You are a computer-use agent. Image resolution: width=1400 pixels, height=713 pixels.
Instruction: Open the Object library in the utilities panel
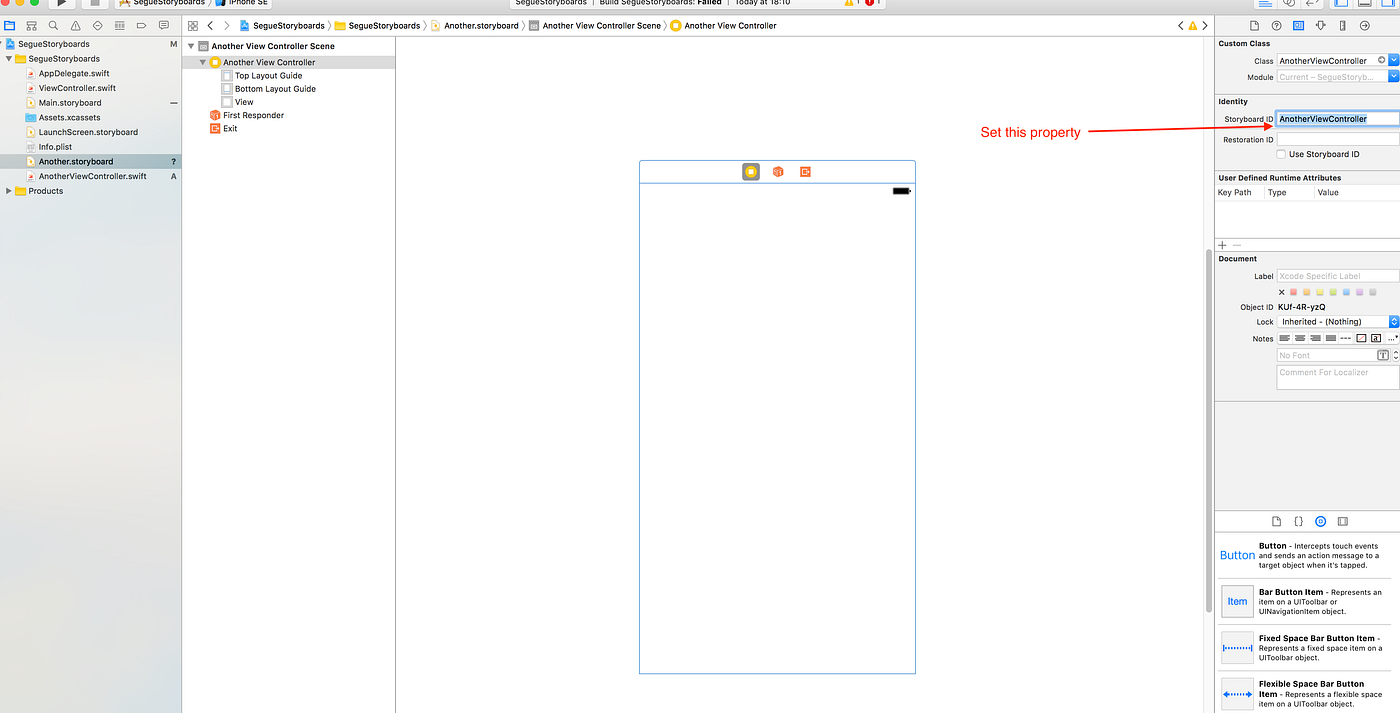click(1320, 521)
